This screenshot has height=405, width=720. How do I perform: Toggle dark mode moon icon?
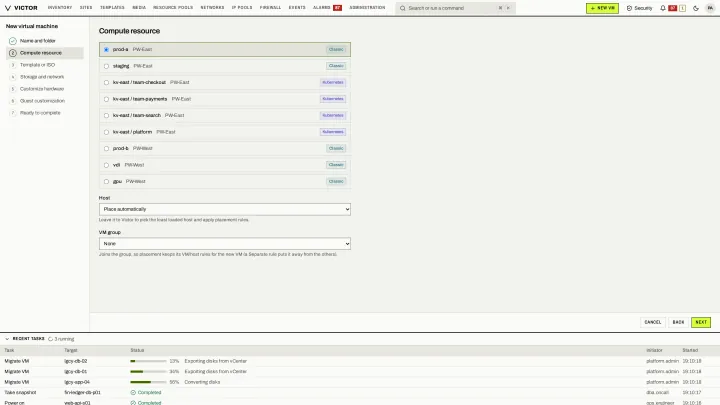pos(696,8)
